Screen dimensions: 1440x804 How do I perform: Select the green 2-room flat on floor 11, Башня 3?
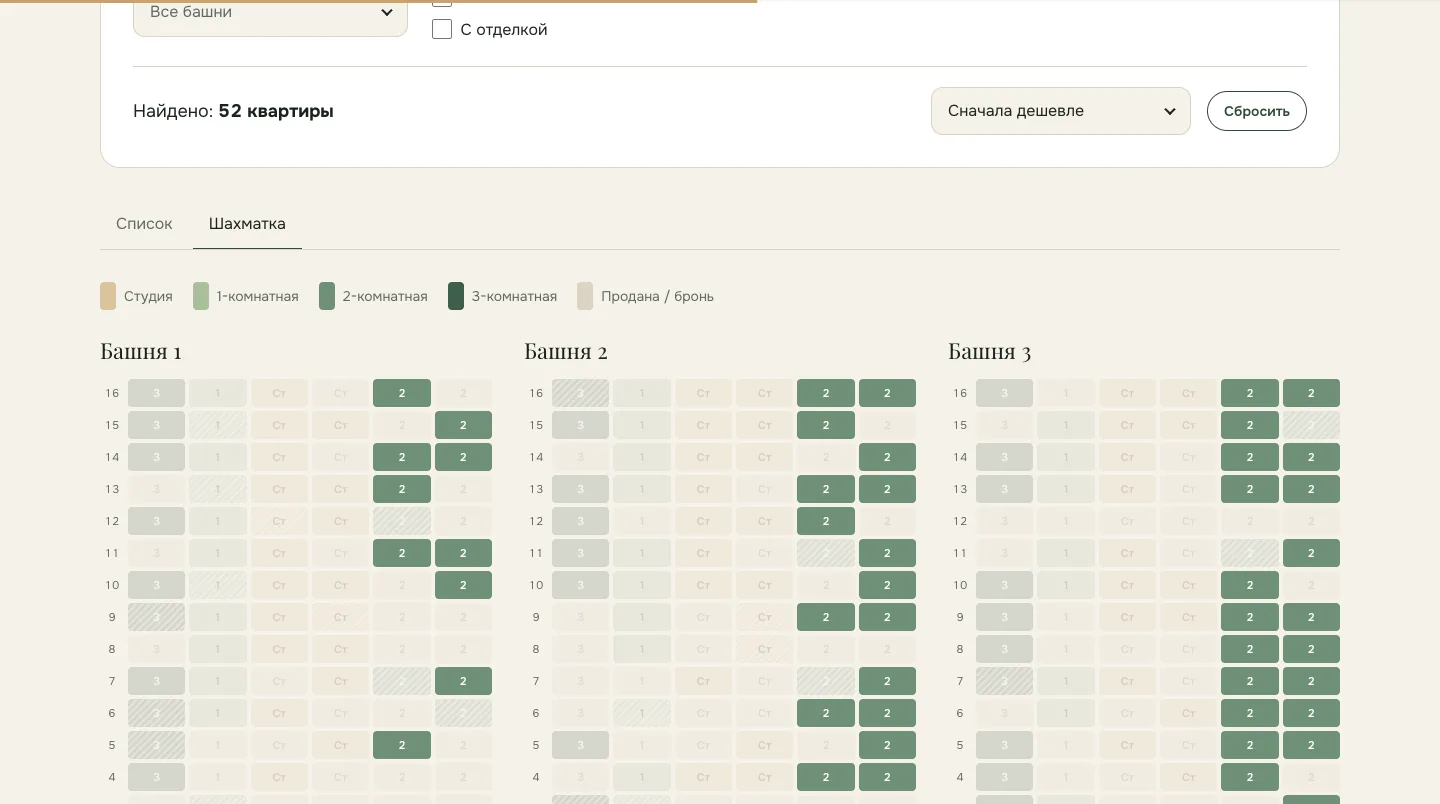coord(1311,553)
